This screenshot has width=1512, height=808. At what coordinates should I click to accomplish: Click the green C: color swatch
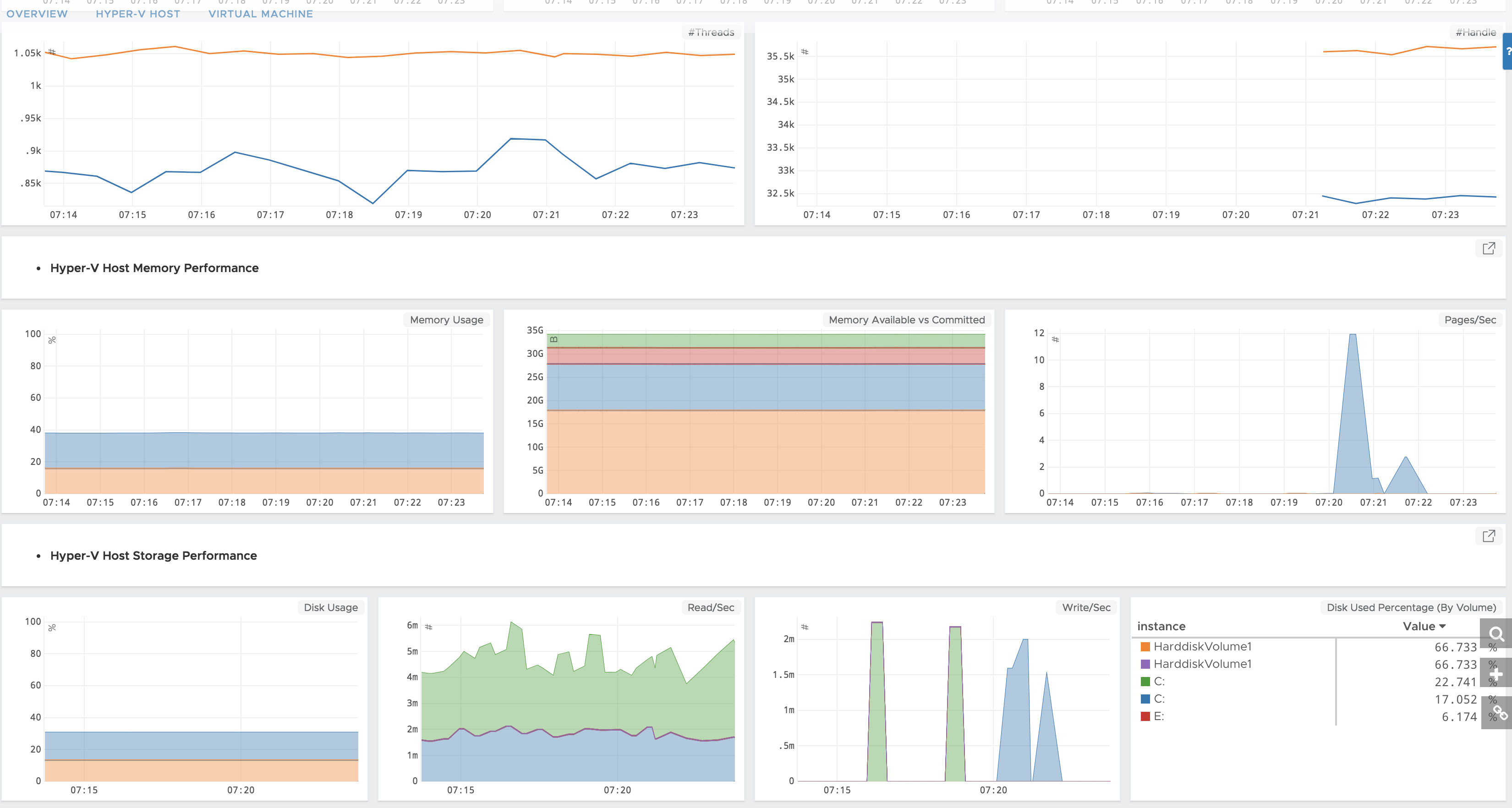pyautogui.click(x=1145, y=681)
